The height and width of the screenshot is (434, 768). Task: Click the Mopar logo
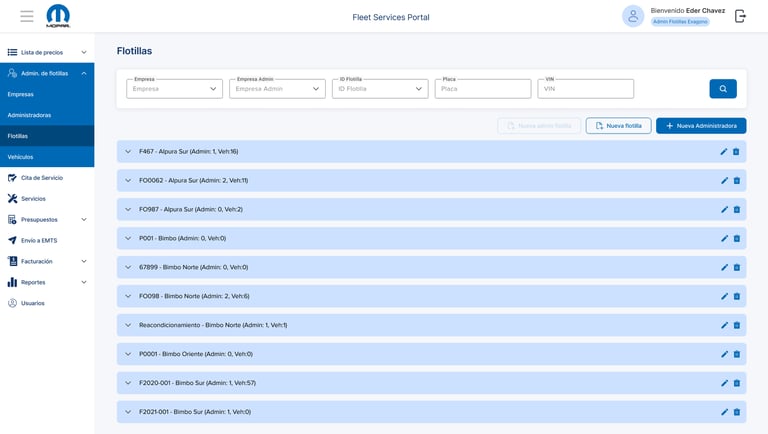(x=58, y=16)
